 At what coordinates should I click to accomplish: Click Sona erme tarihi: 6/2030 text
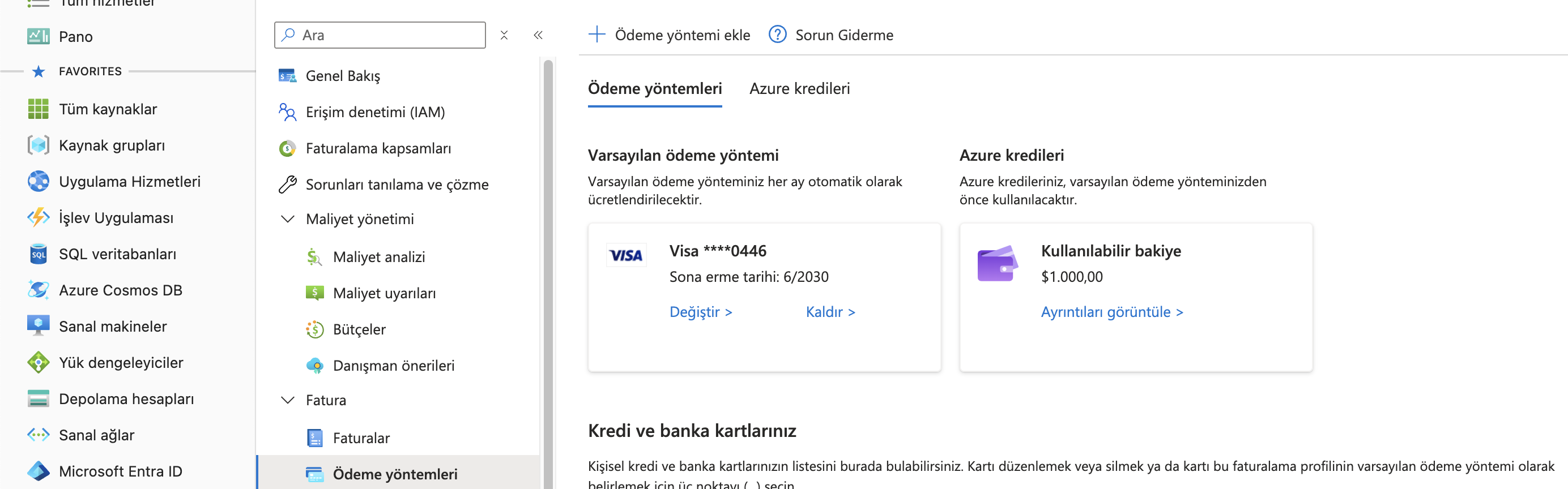click(749, 277)
